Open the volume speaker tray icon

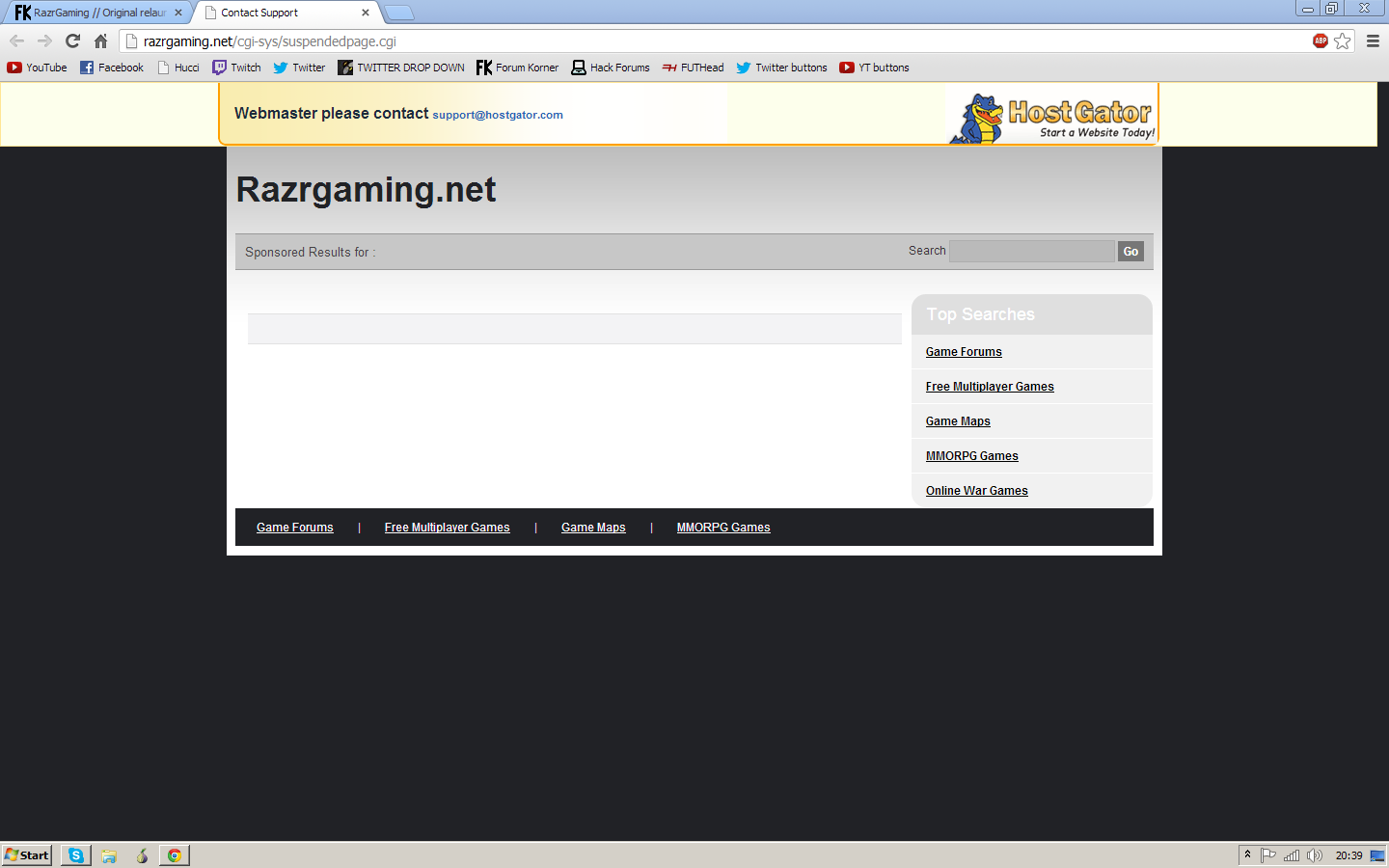pyautogui.click(x=1315, y=855)
